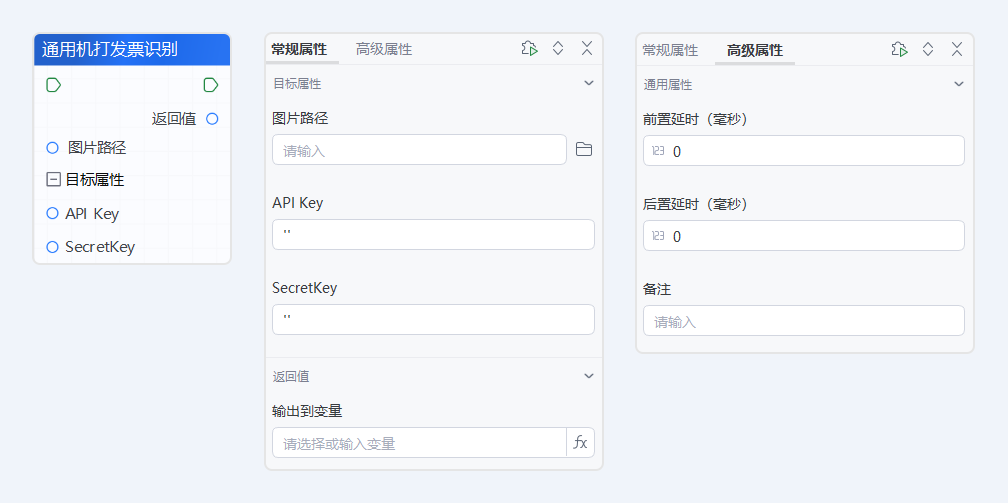Click the green input flow port on the node

pyautogui.click(x=54, y=85)
